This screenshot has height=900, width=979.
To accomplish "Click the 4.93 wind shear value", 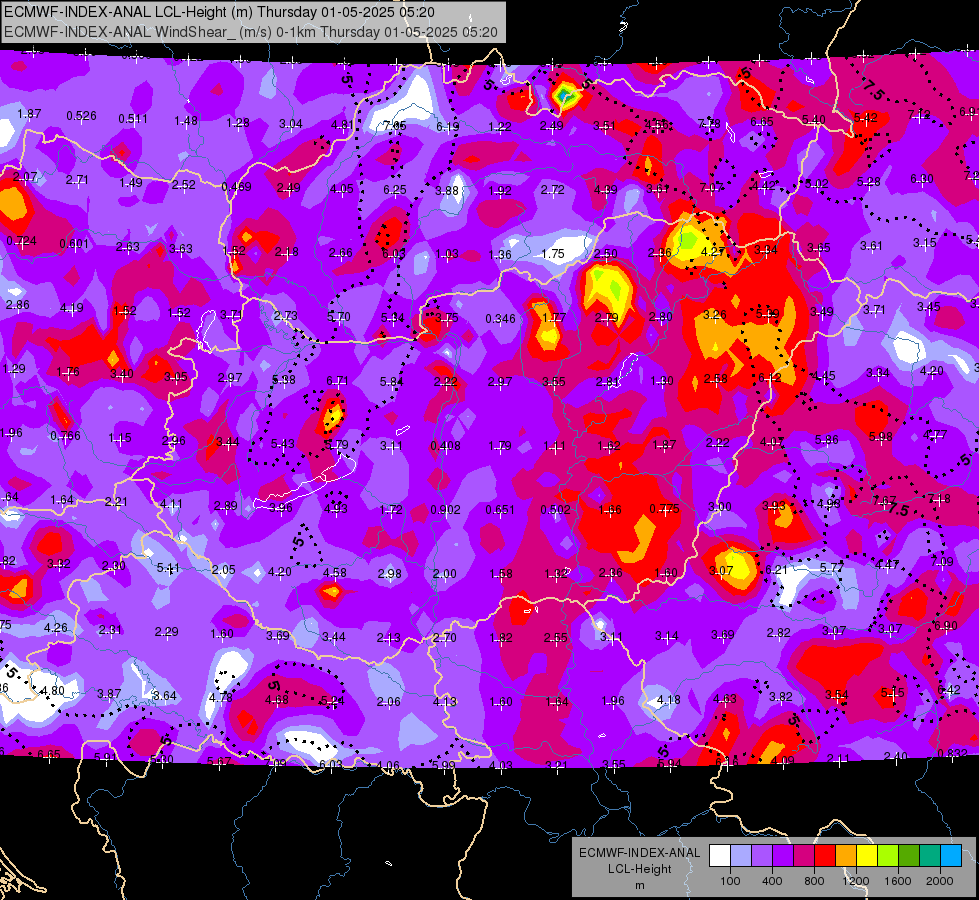I will pos(336,508).
